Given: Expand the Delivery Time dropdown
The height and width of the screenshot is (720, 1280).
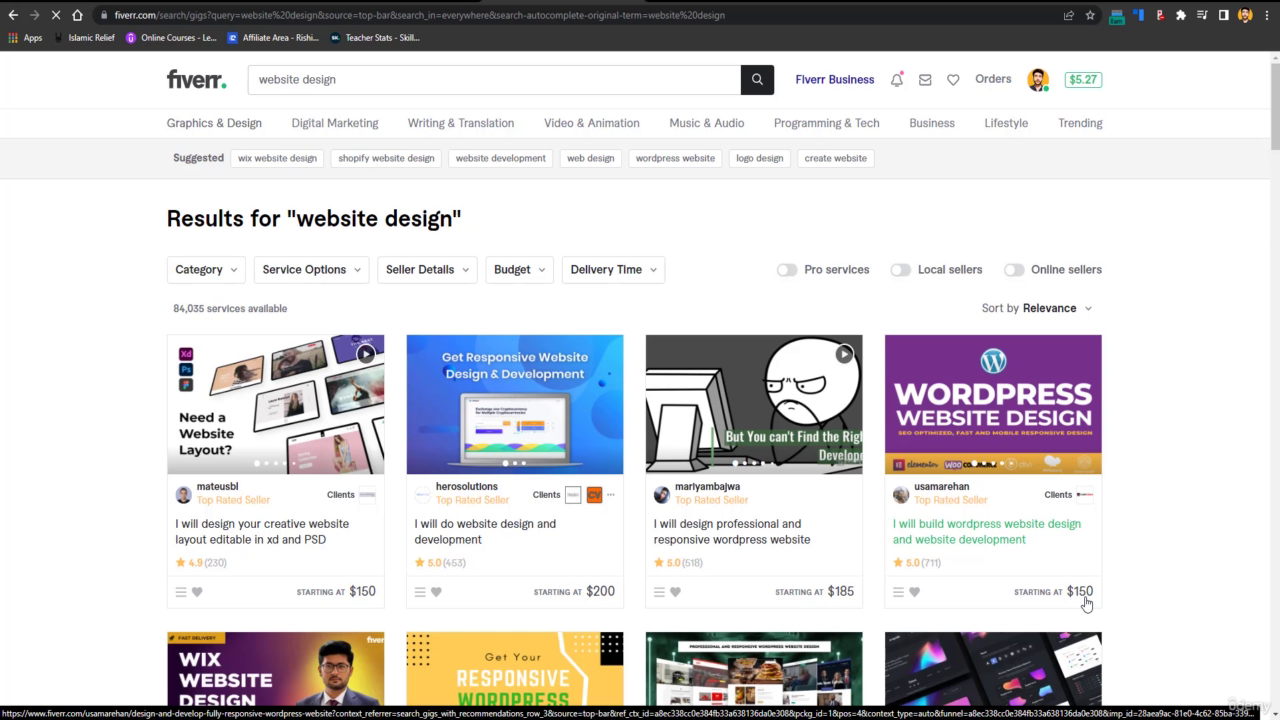Looking at the screenshot, I should pos(613,270).
